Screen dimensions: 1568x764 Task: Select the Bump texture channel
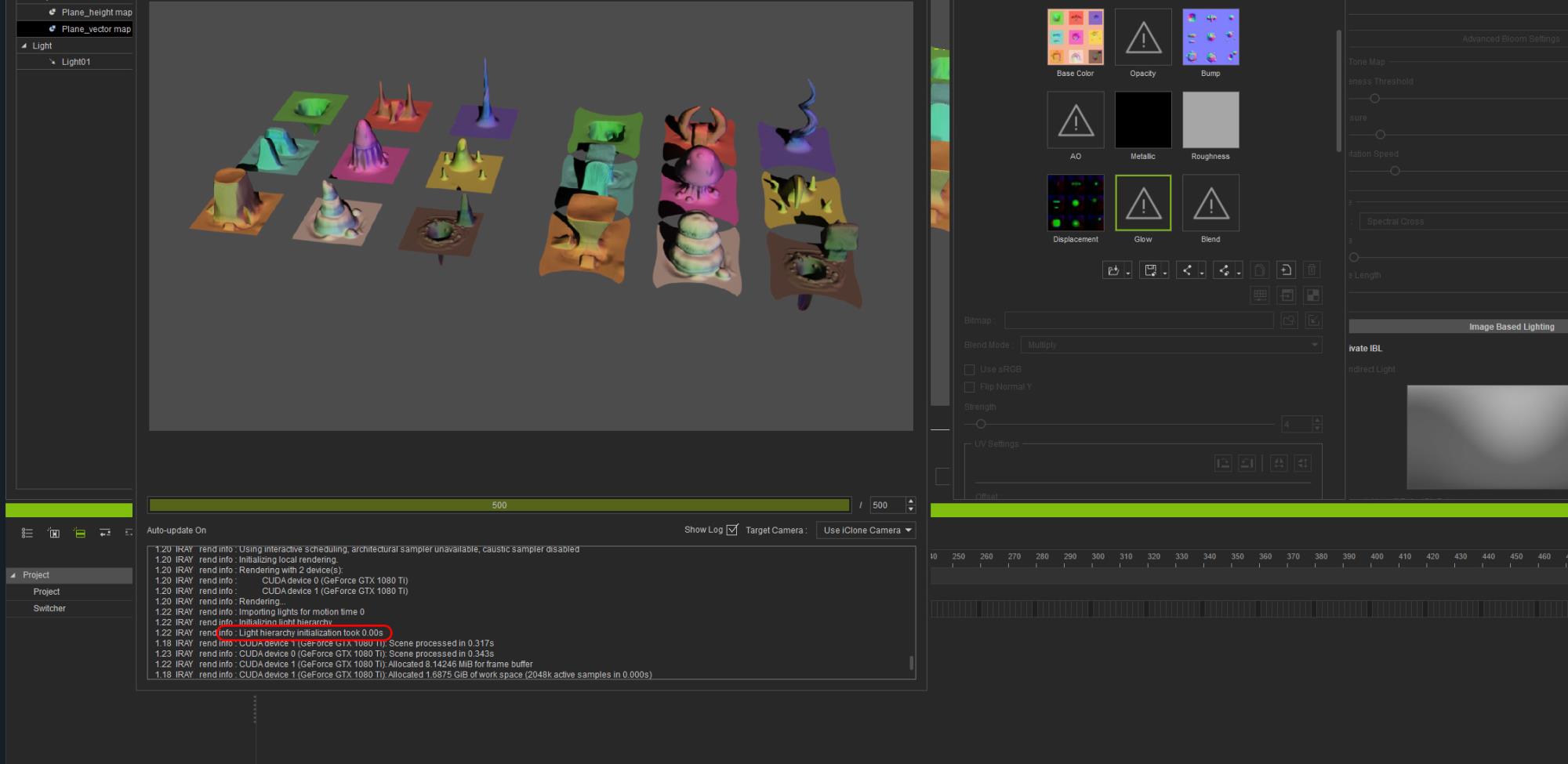(1210, 37)
